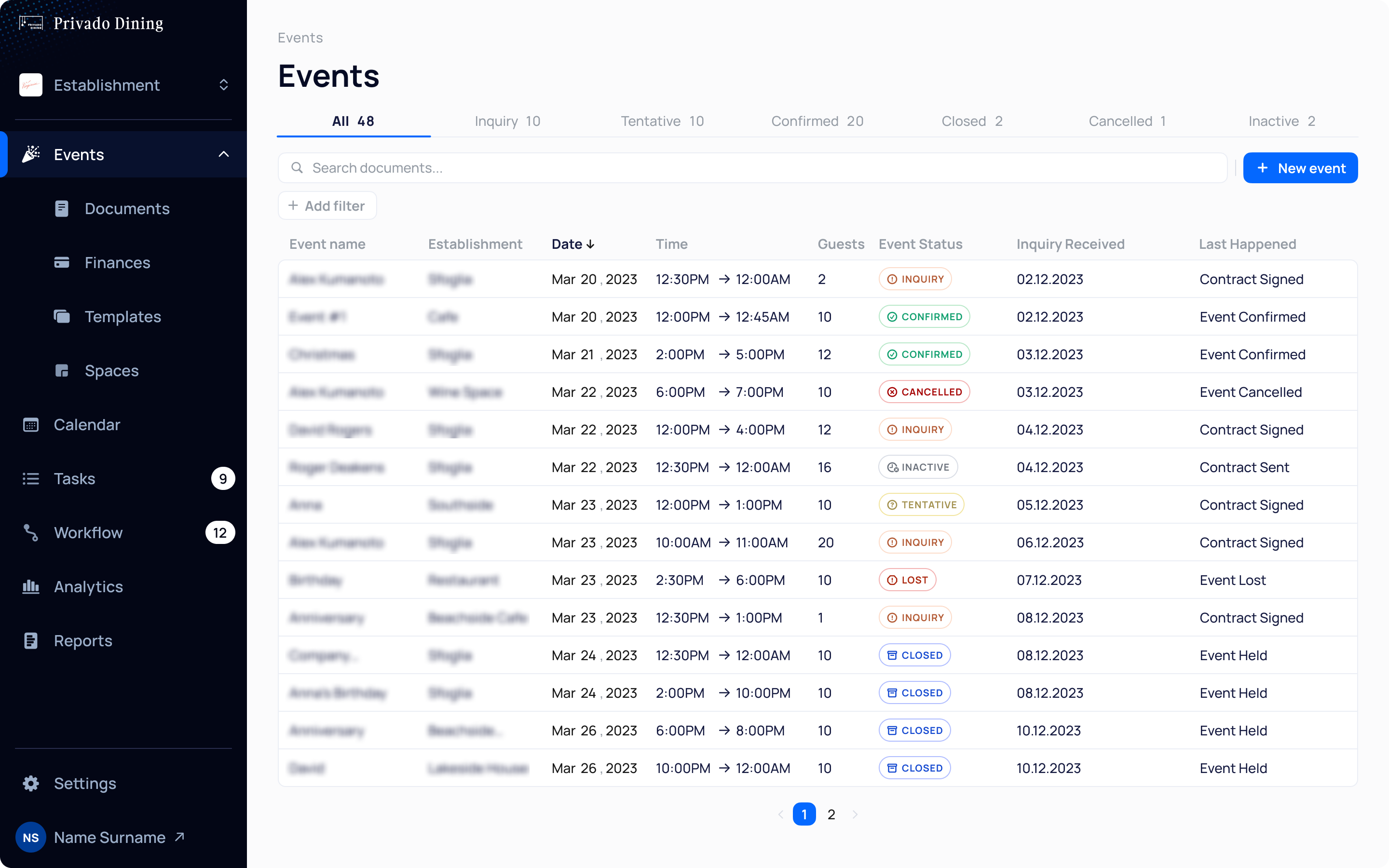Open Templates from the sidebar icon
The height and width of the screenshot is (868, 1389).
61,316
